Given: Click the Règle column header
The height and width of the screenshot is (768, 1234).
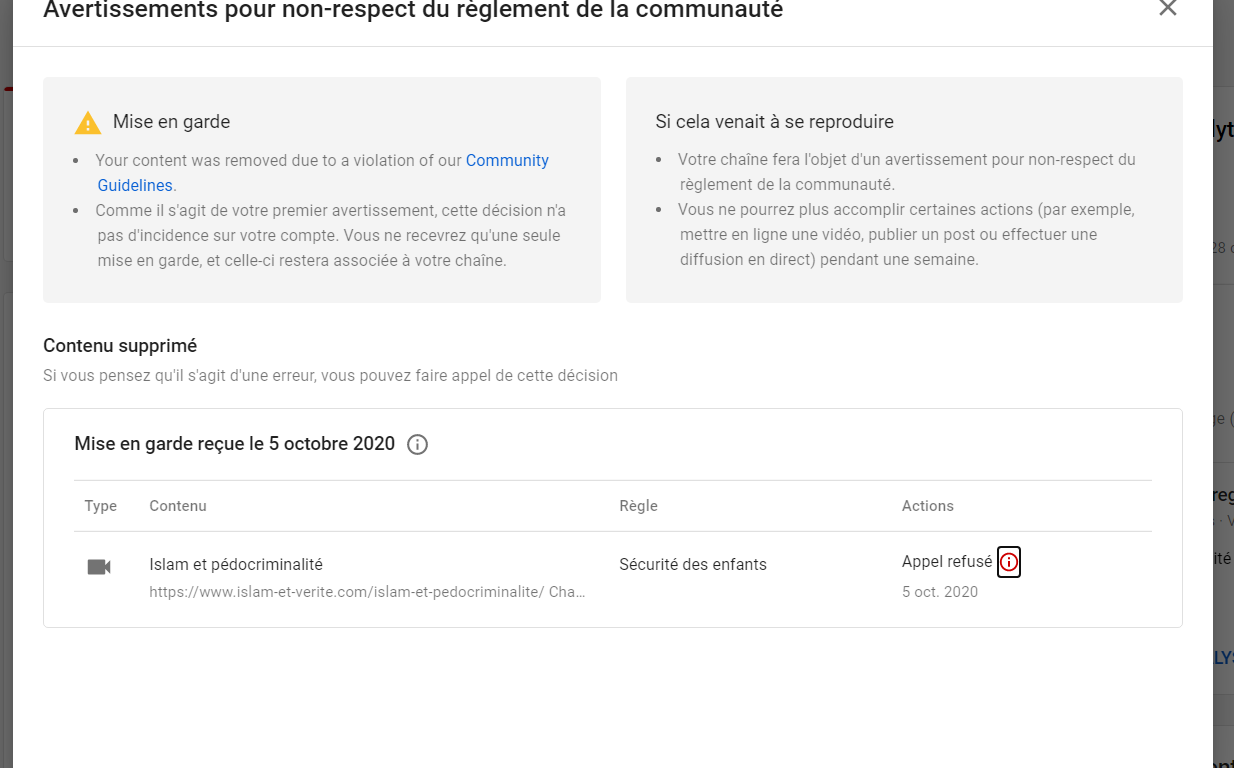Looking at the screenshot, I should 639,506.
